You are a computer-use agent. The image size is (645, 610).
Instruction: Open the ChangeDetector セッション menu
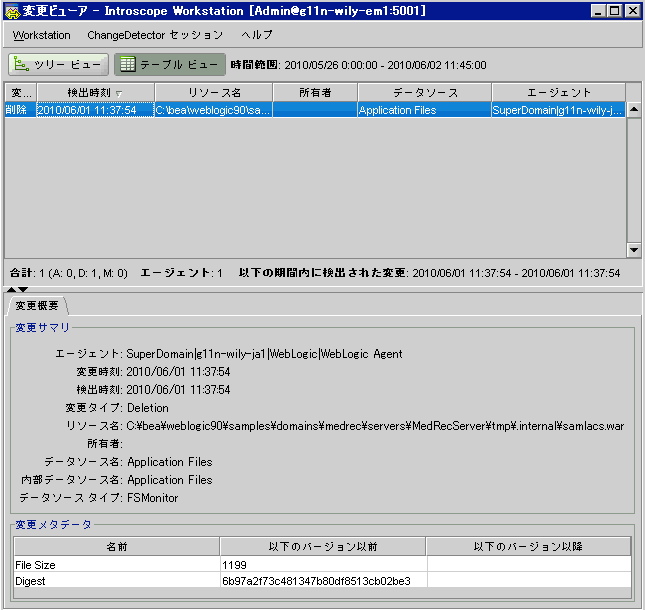(155, 35)
